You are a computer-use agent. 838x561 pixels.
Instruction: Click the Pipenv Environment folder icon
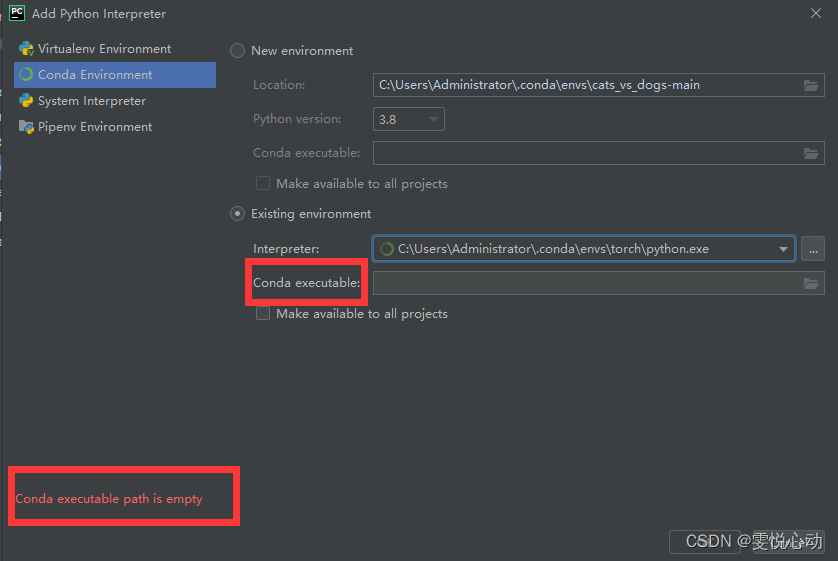pyautogui.click(x=26, y=127)
